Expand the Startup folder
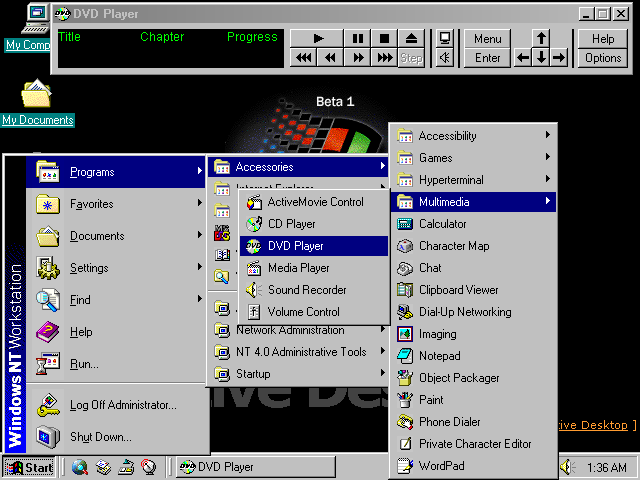 (x=298, y=373)
